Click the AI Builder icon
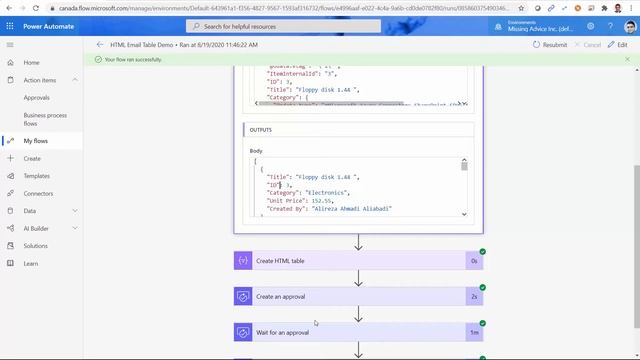 (11, 228)
